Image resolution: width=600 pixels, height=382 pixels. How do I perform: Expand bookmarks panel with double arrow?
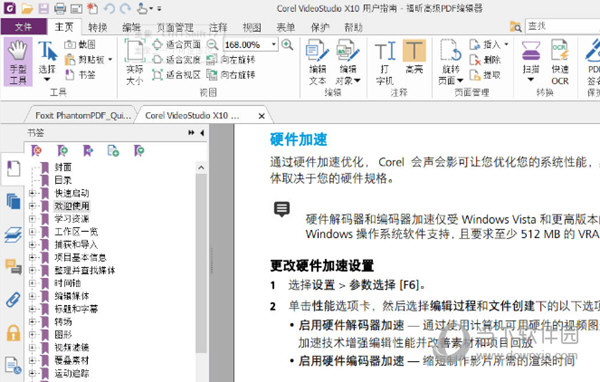(x=191, y=133)
